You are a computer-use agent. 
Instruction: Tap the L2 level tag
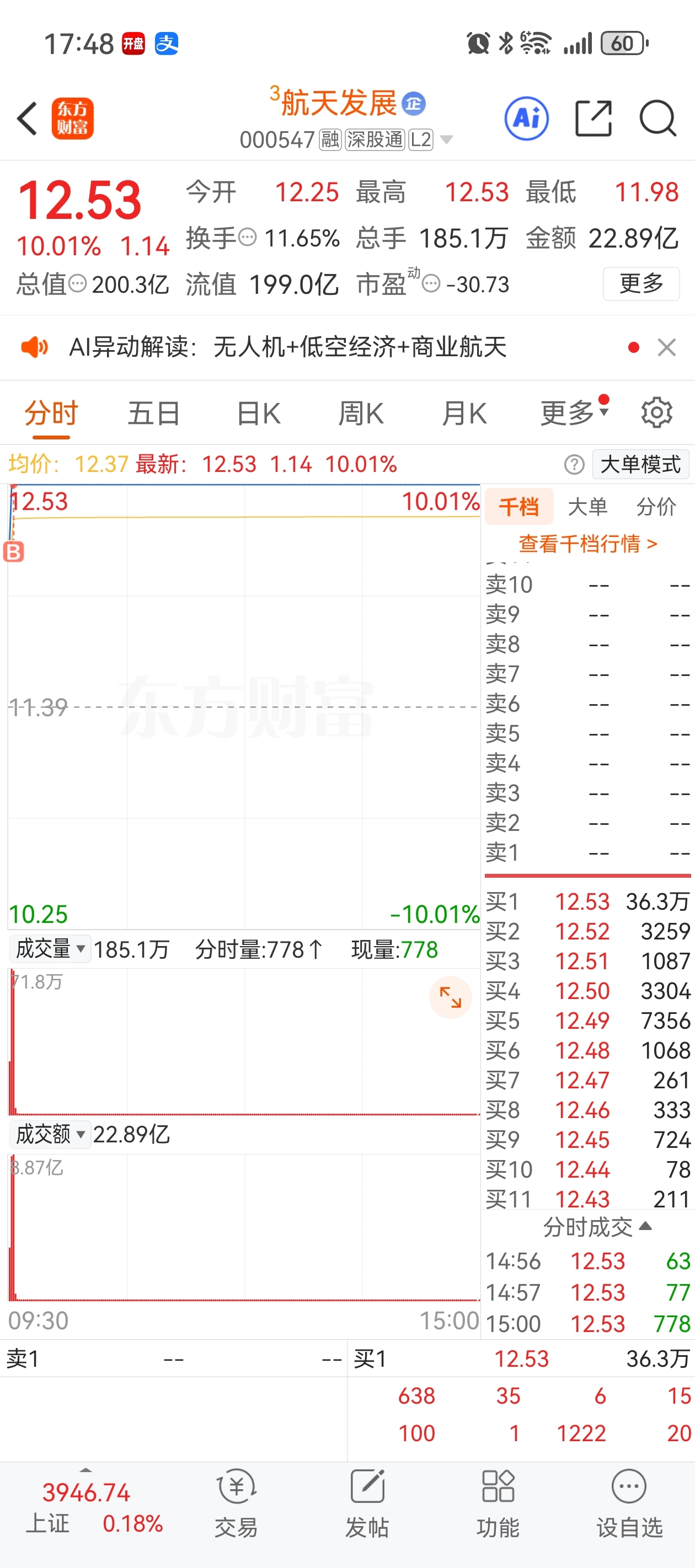click(421, 140)
